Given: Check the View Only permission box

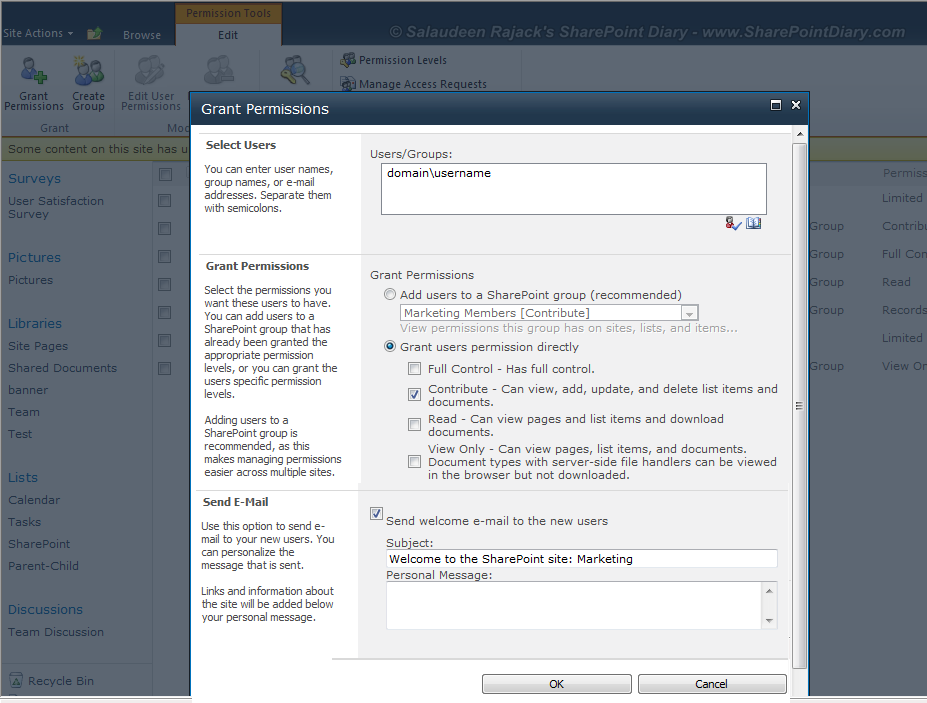Looking at the screenshot, I should (414, 462).
